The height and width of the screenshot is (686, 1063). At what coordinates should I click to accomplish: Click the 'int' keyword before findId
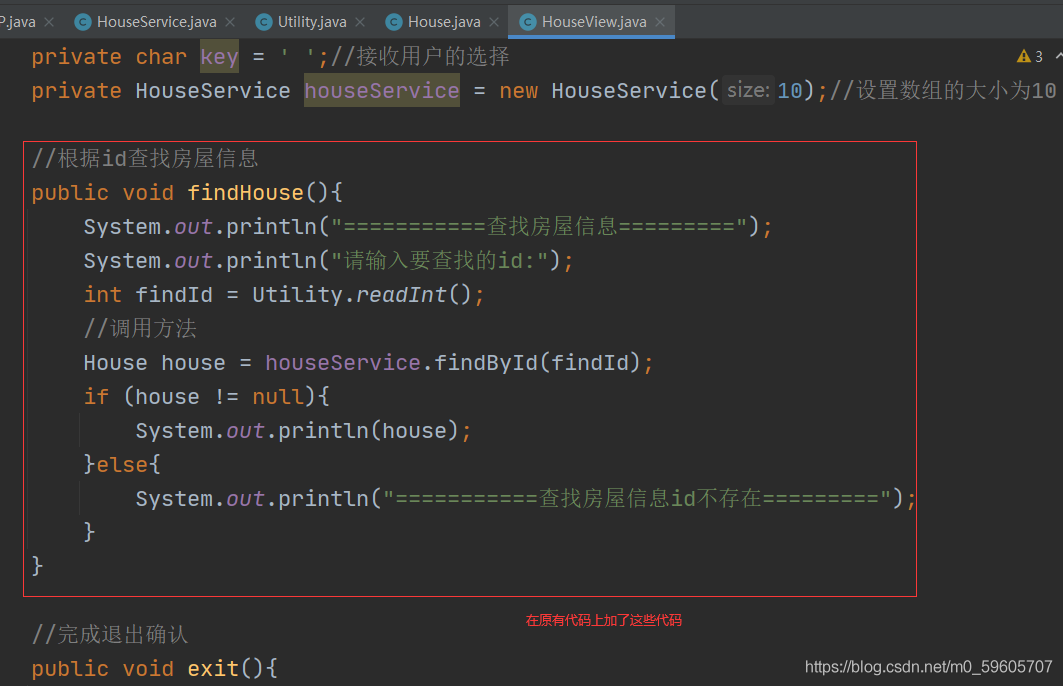[102, 294]
